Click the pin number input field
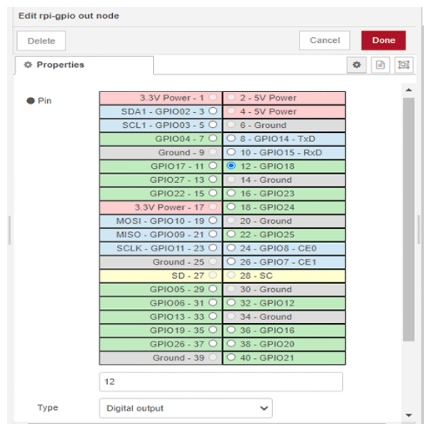The width and height of the screenshot is (436, 436). click(x=221, y=382)
